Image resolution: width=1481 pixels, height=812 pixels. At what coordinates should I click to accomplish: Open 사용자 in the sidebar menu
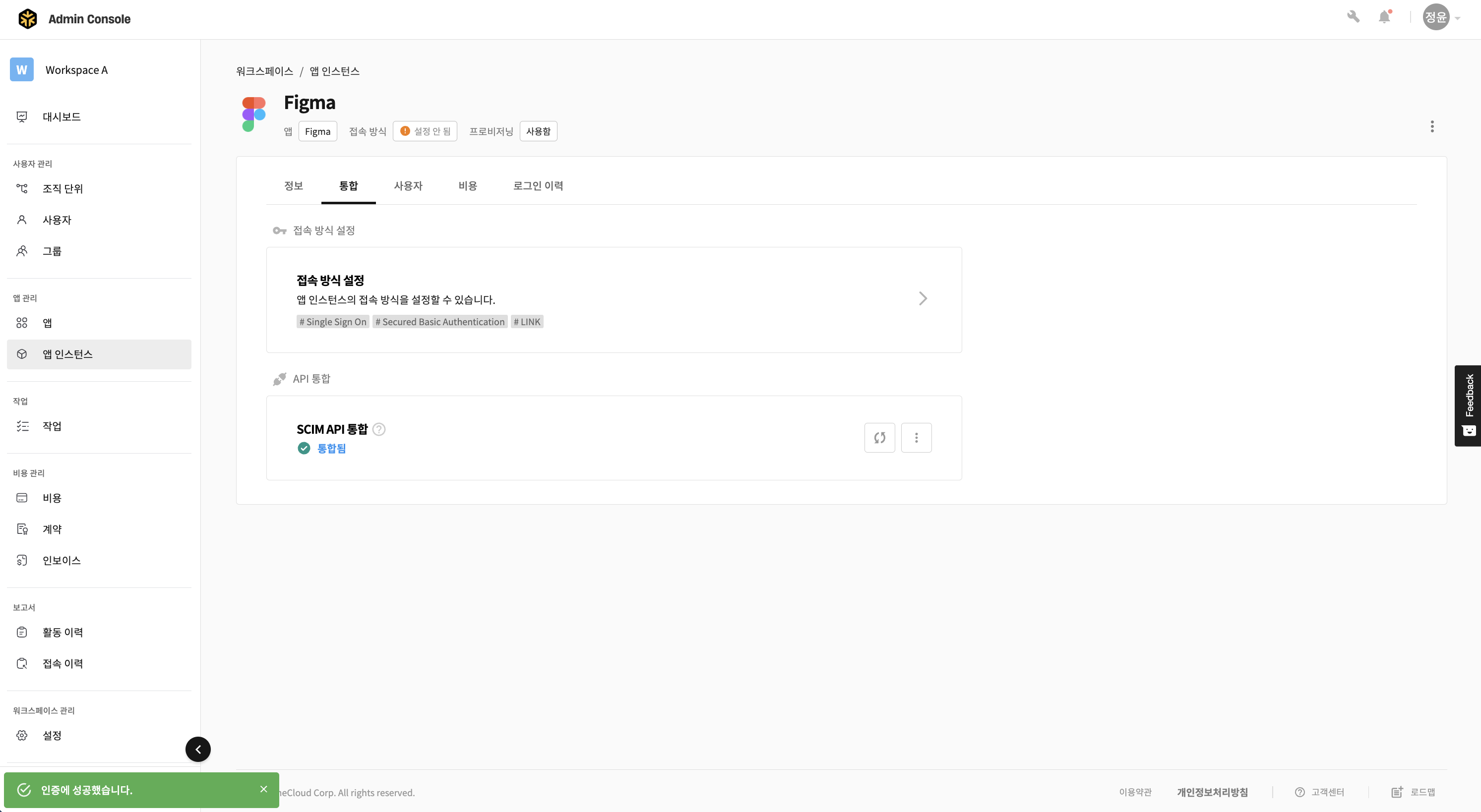pyautogui.click(x=99, y=220)
